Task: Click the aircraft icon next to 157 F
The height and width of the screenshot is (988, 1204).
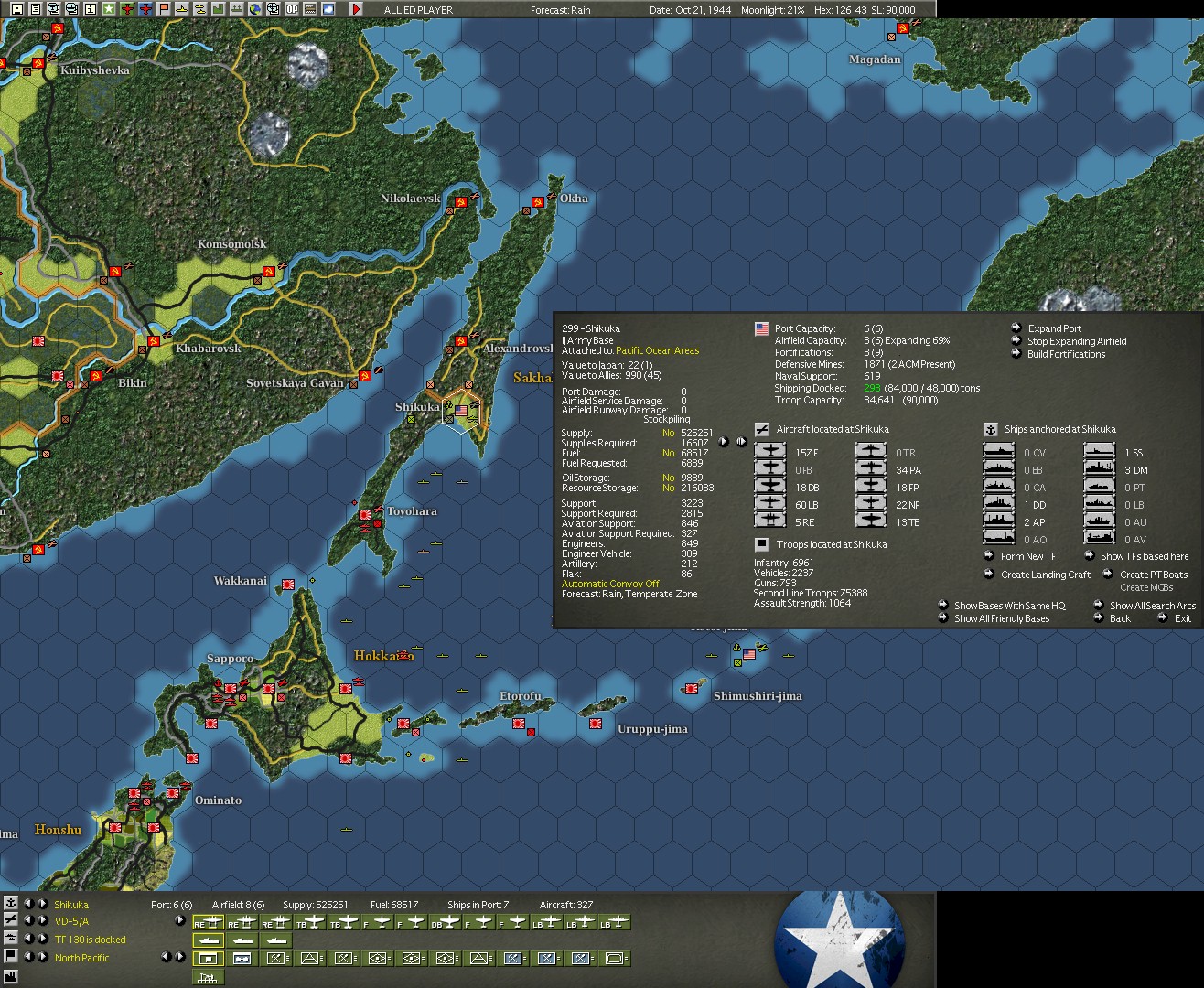Action: coord(770,452)
